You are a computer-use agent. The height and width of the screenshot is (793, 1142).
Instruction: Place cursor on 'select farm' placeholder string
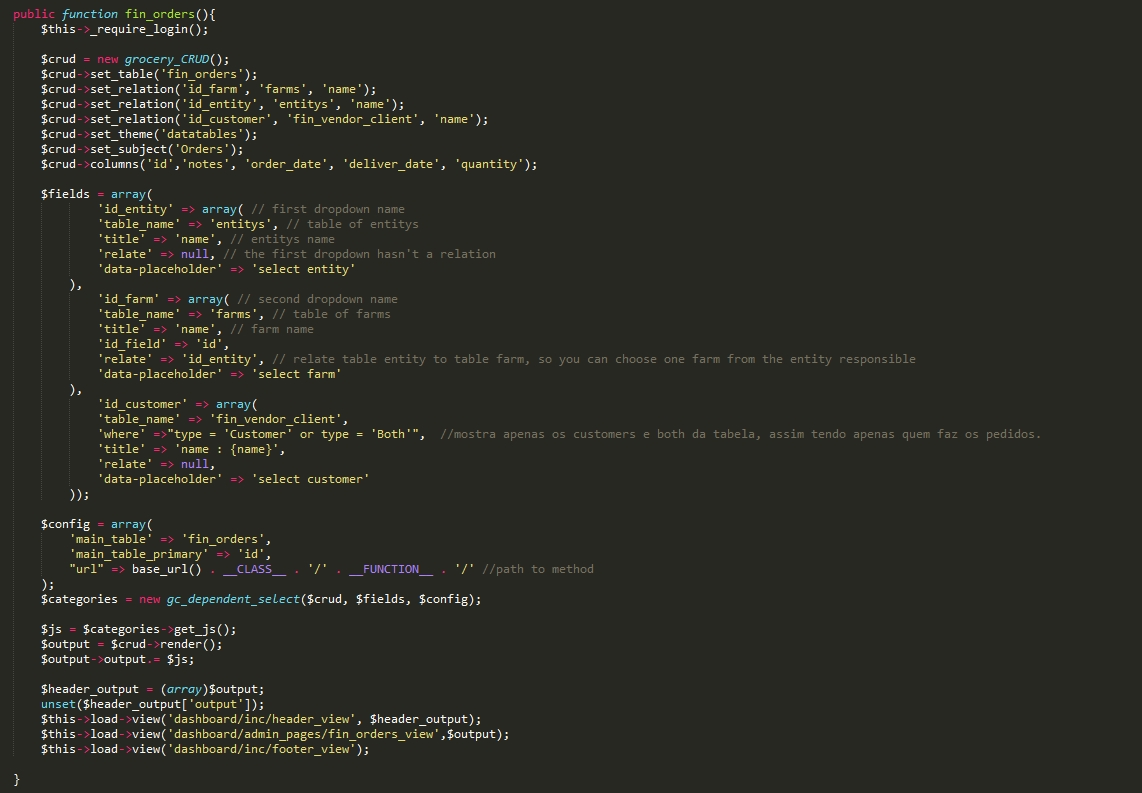point(296,374)
